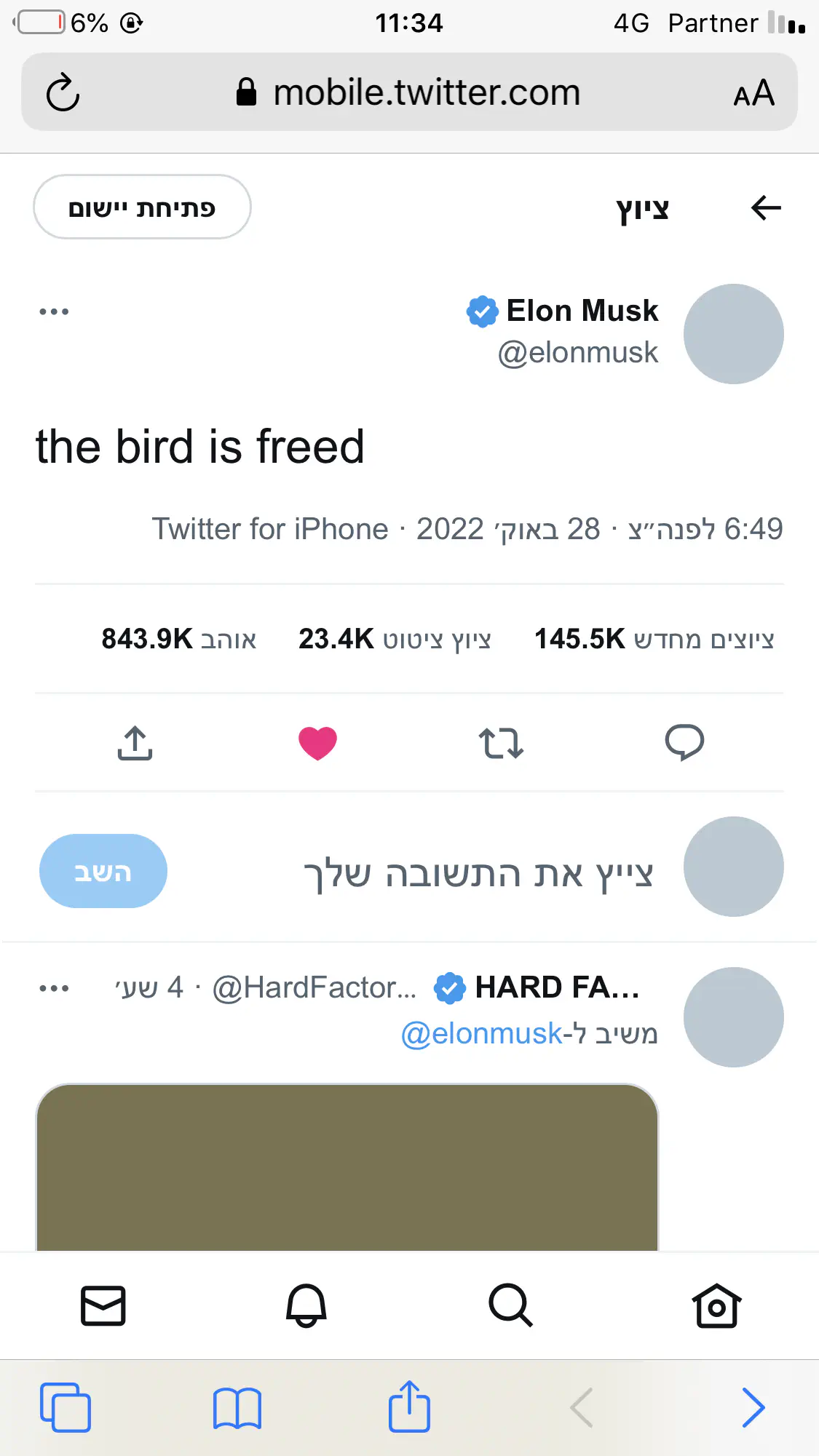Open more options for Elon Musk's tweet

(x=54, y=311)
